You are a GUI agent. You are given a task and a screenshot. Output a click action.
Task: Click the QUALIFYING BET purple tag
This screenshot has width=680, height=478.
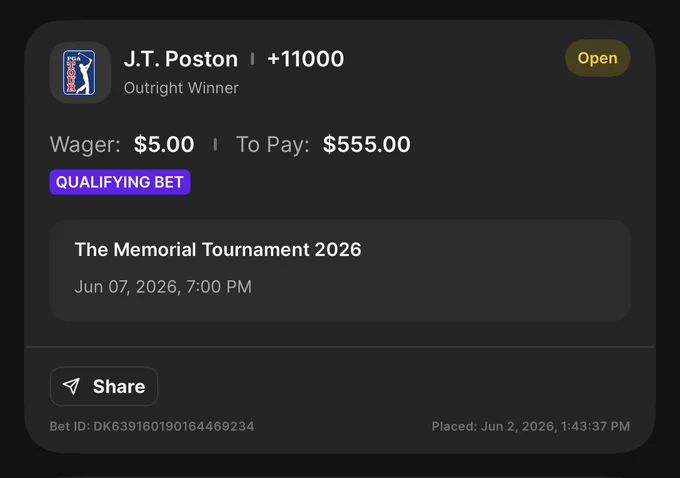click(x=120, y=182)
